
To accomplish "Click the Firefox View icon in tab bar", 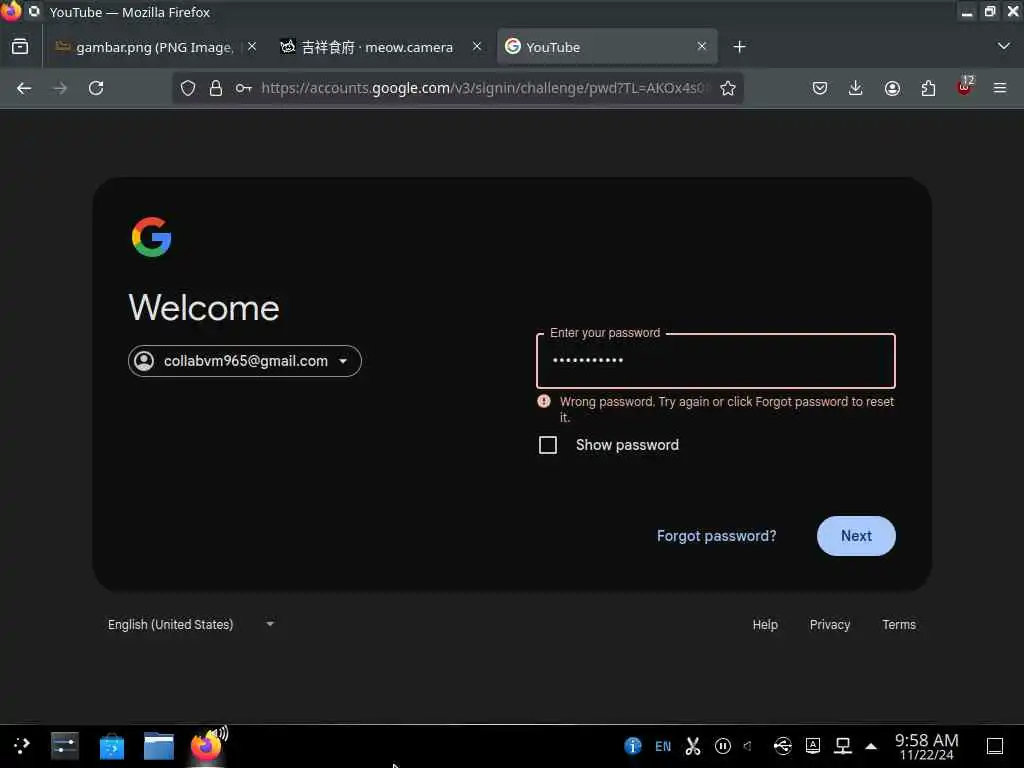I will click(20, 47).
